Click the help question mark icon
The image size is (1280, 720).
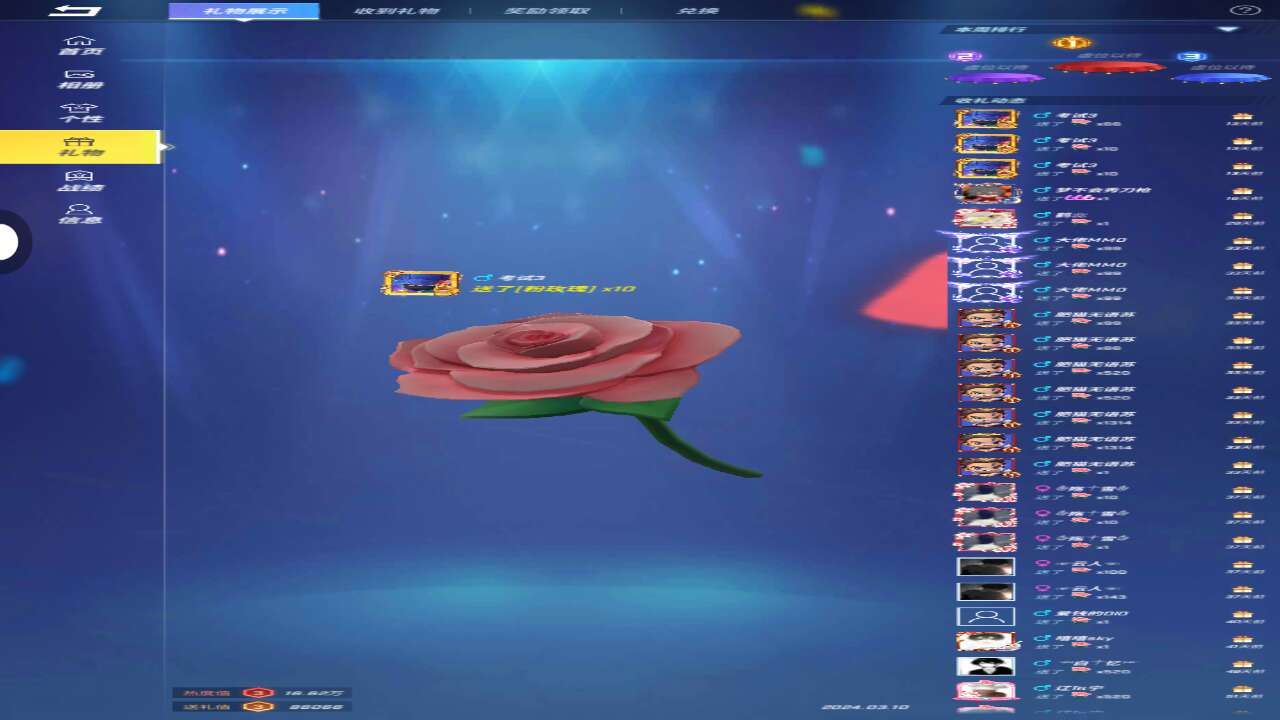[1243, 11]
